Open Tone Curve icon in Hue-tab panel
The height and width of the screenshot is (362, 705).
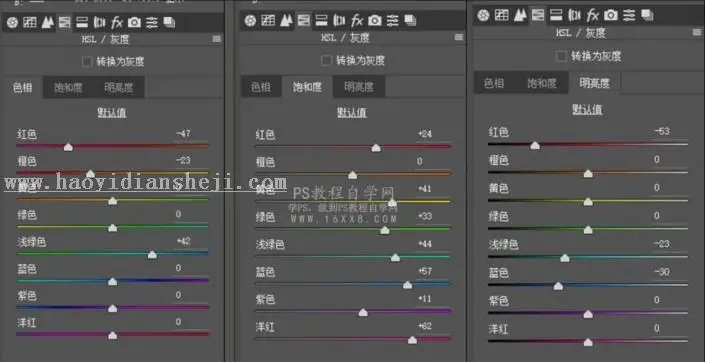[x=30, y=22]
